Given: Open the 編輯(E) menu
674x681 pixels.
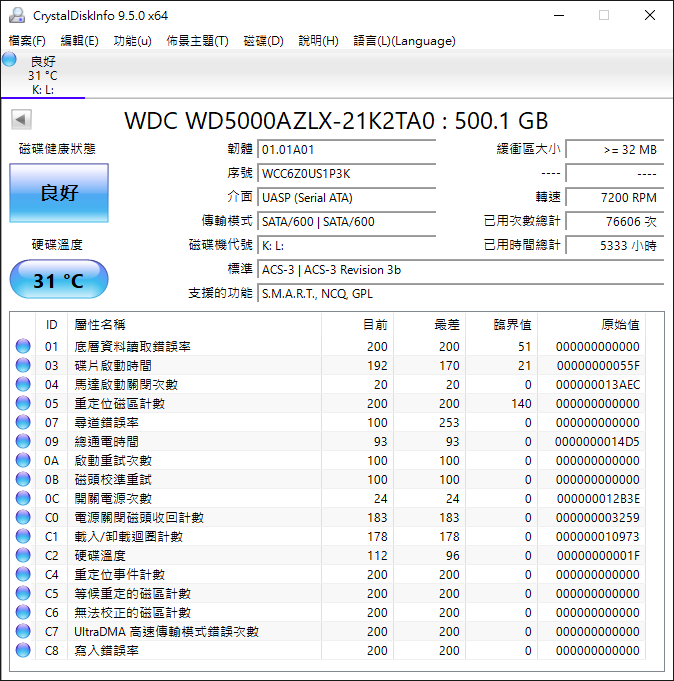Looking at the screenshot, I should click(79, 41).
